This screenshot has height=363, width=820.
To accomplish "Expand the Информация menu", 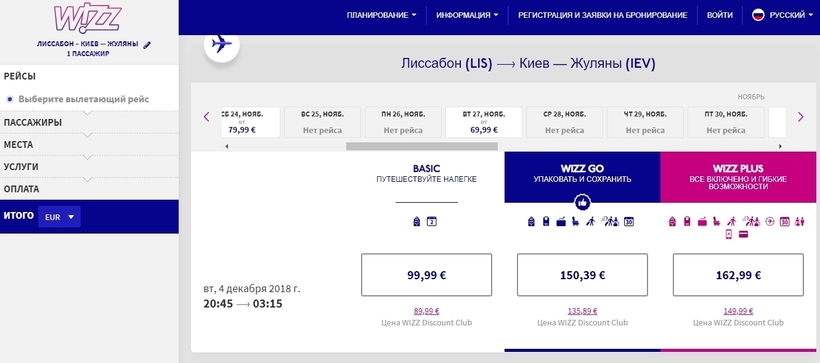I will tap(467, 15).
